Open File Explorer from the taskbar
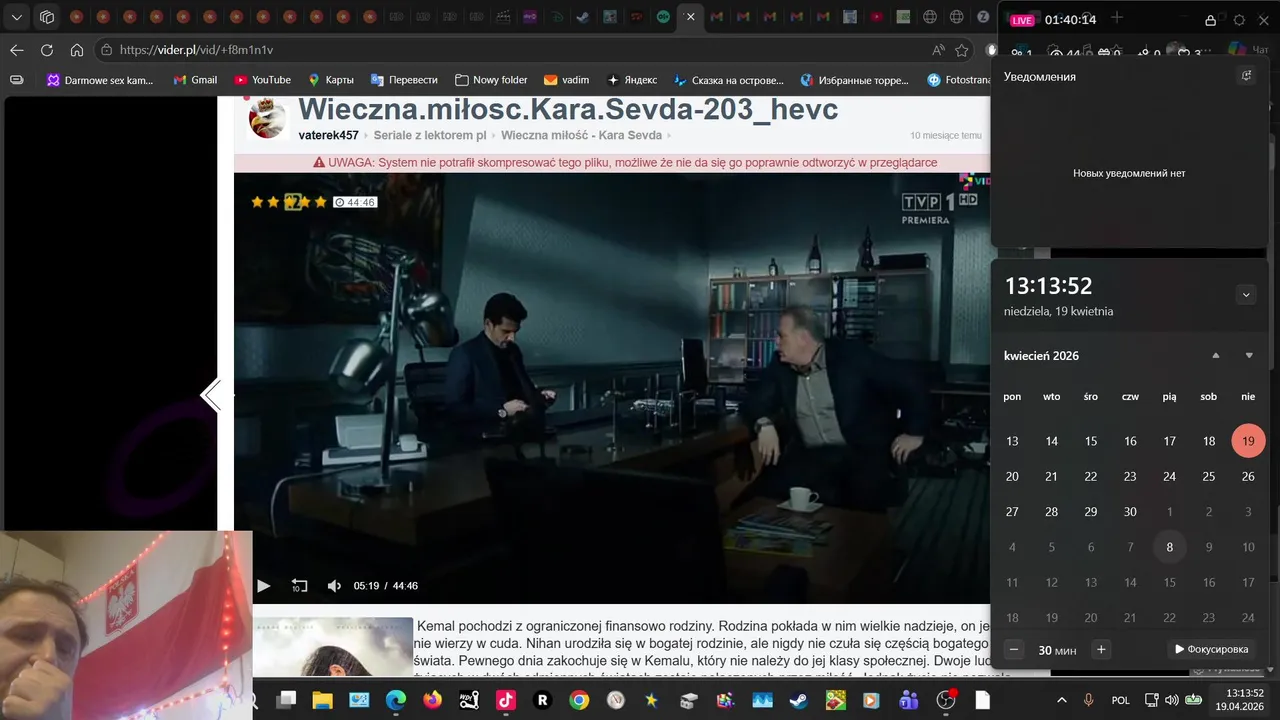Viewport: 1280px width, 720px height. click(x=323, y=700)
